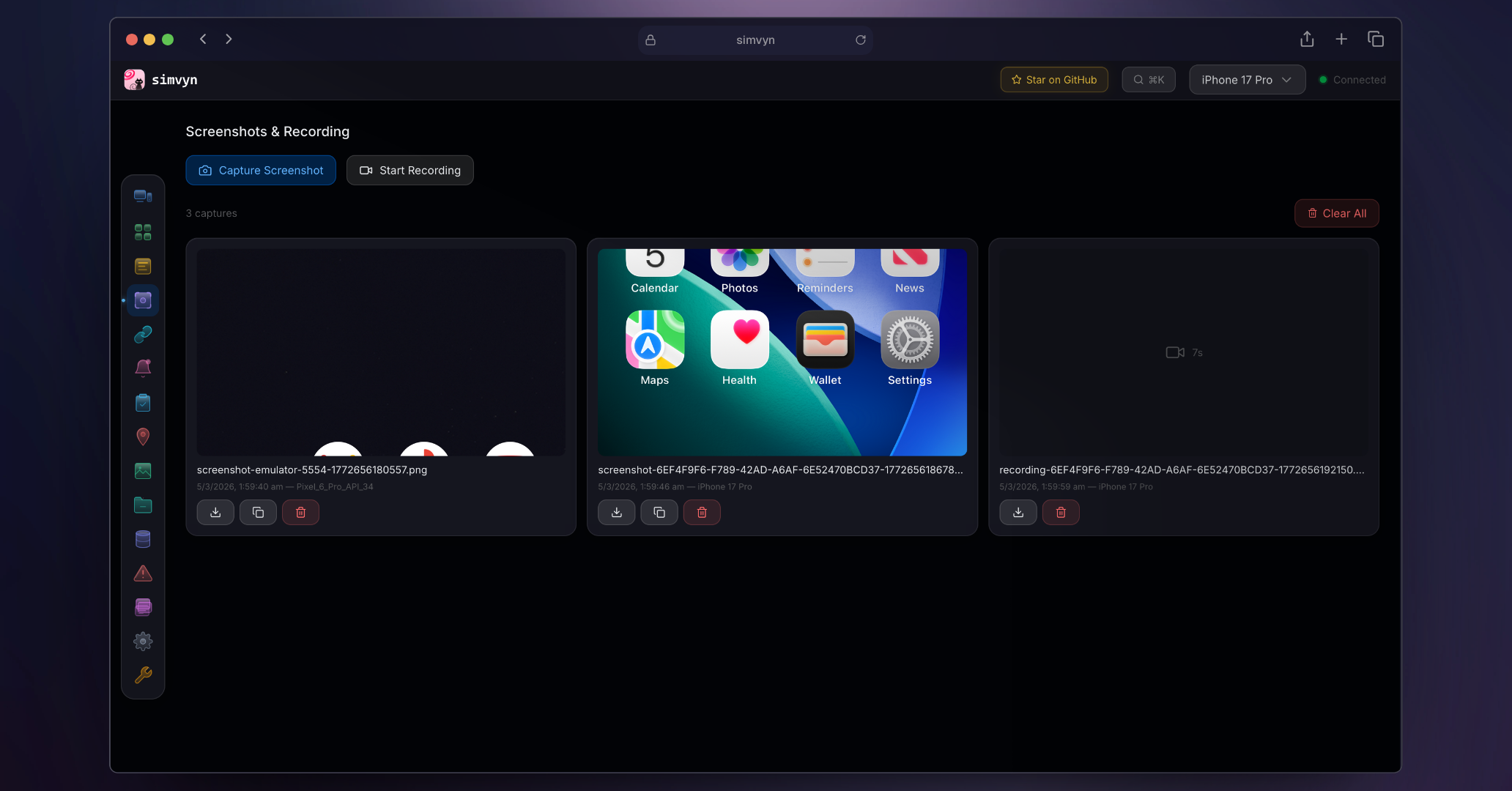Viewport: 1512px width, 791px height.
Task: Open the crash alerts panel
Action: (143, 573)
